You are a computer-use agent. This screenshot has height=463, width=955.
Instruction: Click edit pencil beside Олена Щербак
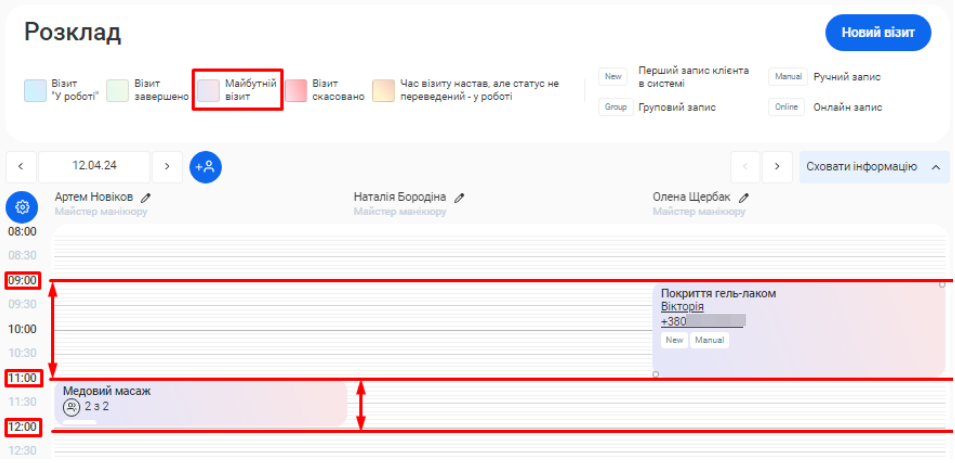tap(744, 198)
